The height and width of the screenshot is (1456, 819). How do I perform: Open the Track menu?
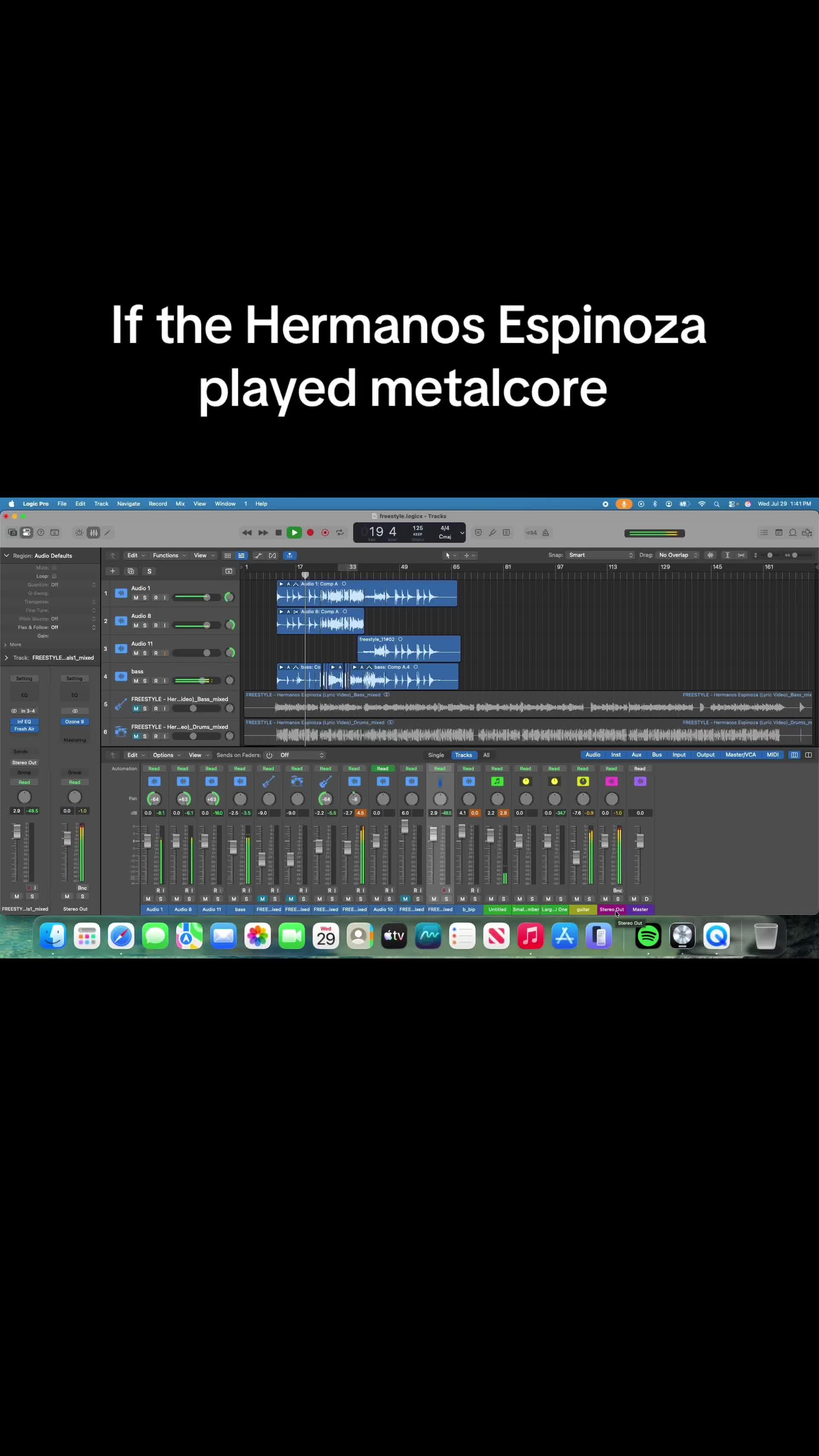tap(101, 504)
